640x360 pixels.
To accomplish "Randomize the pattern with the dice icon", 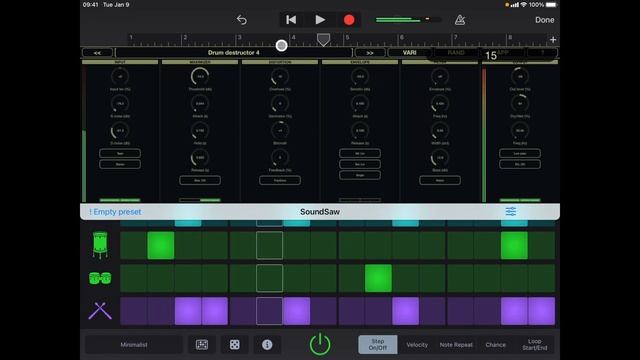I will 235,345.
